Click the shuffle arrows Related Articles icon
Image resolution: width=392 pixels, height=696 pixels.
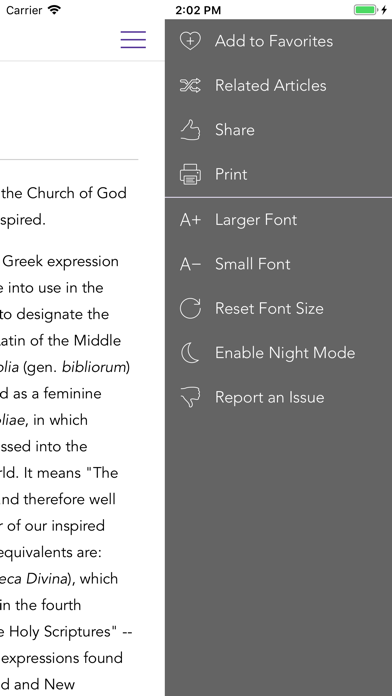[x=190, y=85]
